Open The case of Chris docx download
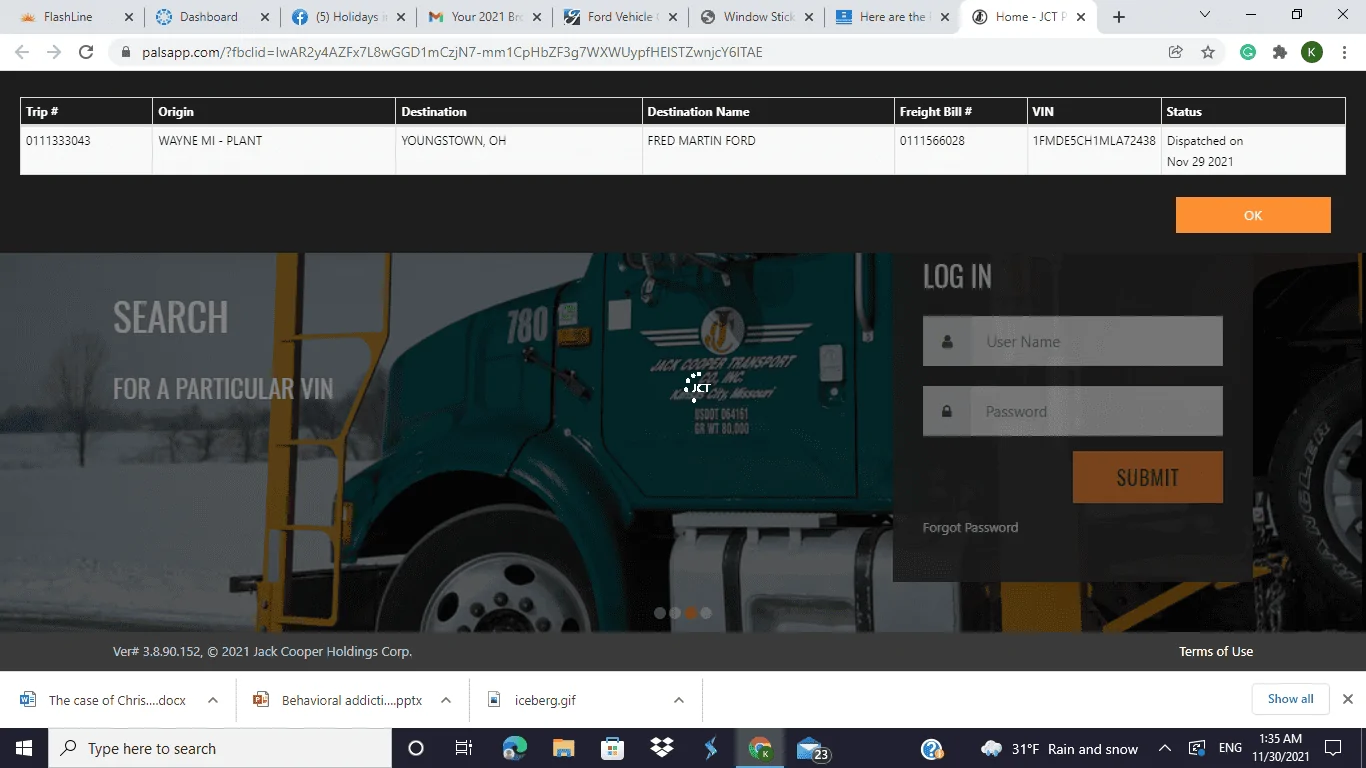 coord(104,700)
